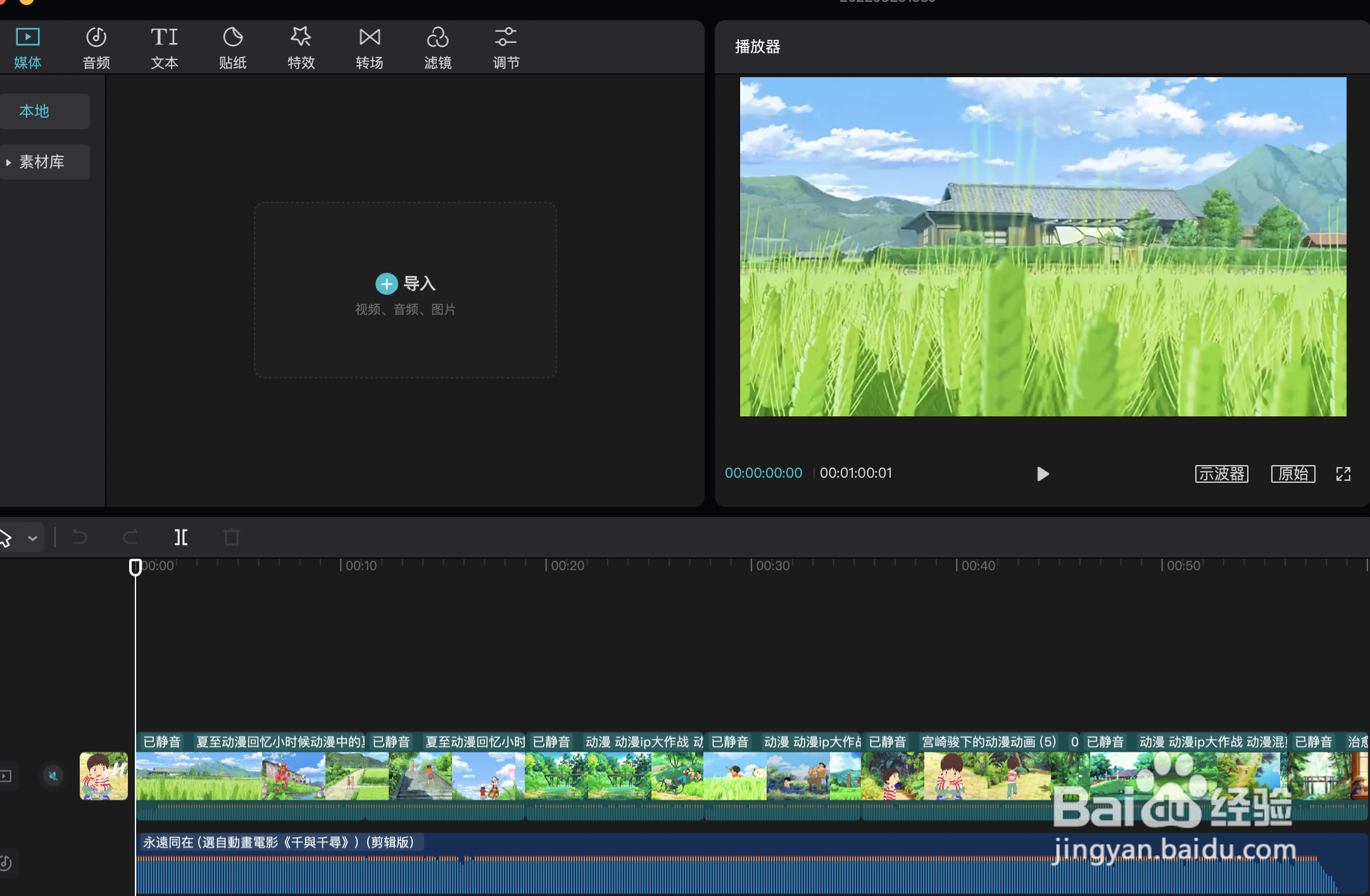This screenshot has height=896, width=1370.
Task: Click the 播放器 panel title
Action: click(758, 47)
